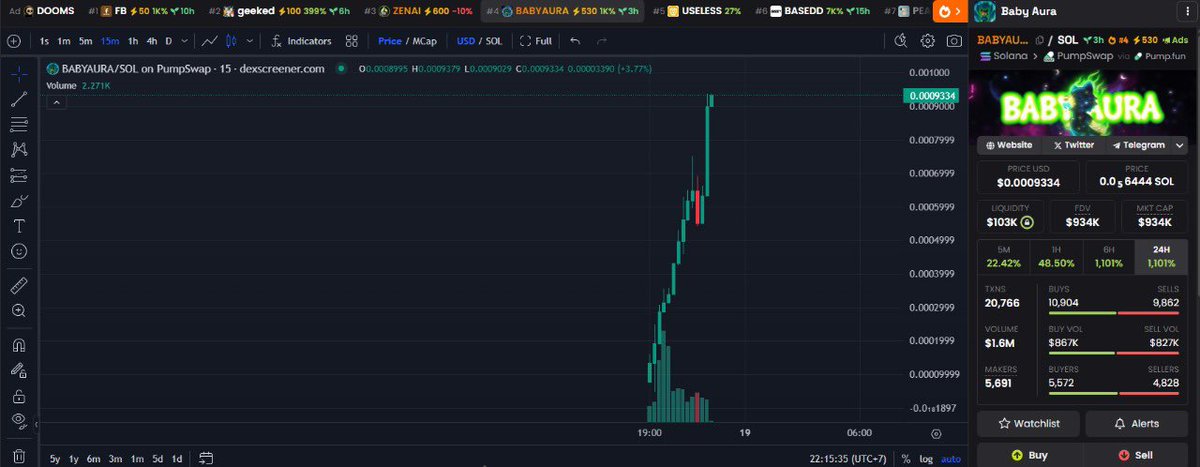Open the quick search icon

click(901, 41)
